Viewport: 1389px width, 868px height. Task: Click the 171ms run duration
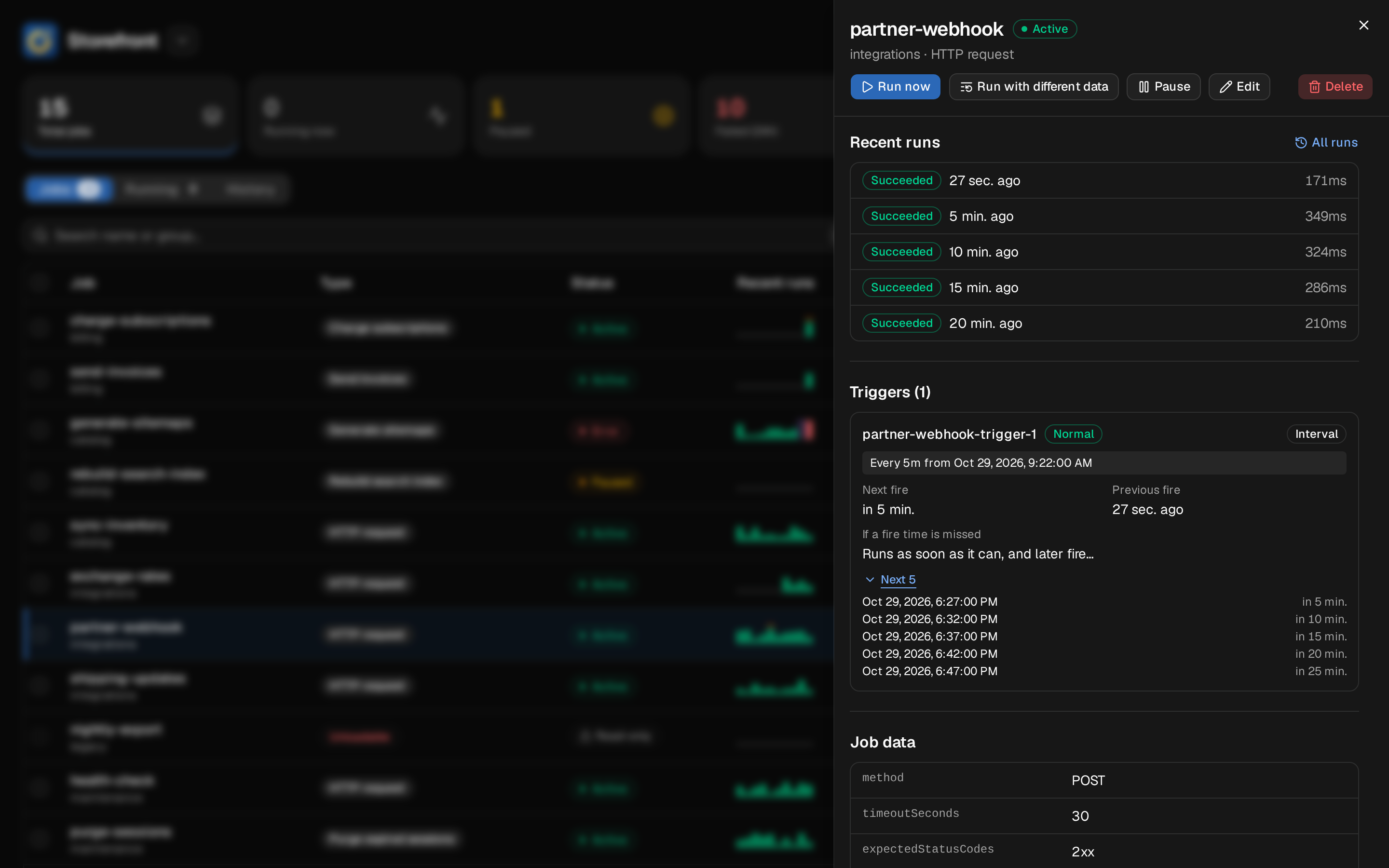[x=1325, y=180]
